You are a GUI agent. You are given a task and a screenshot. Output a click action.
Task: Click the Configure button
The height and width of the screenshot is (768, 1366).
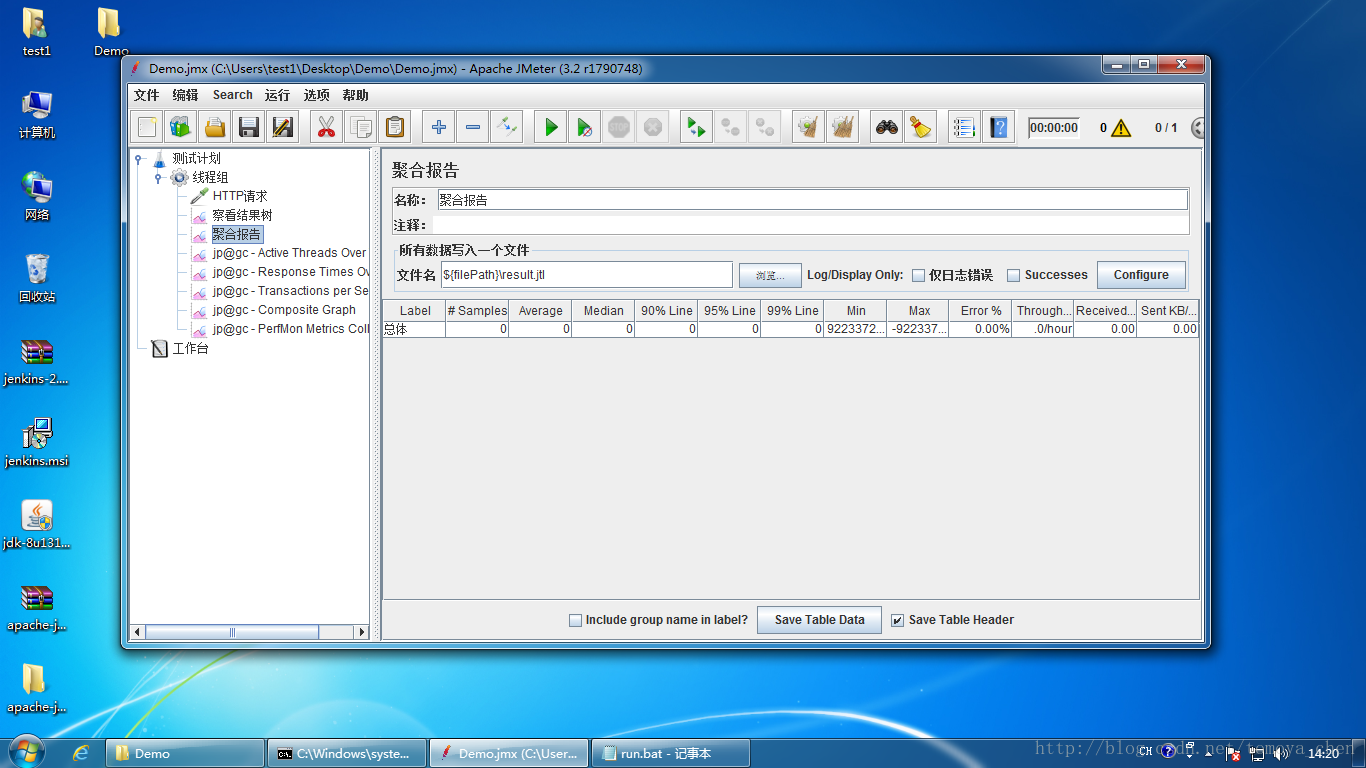pos(1141,275)
